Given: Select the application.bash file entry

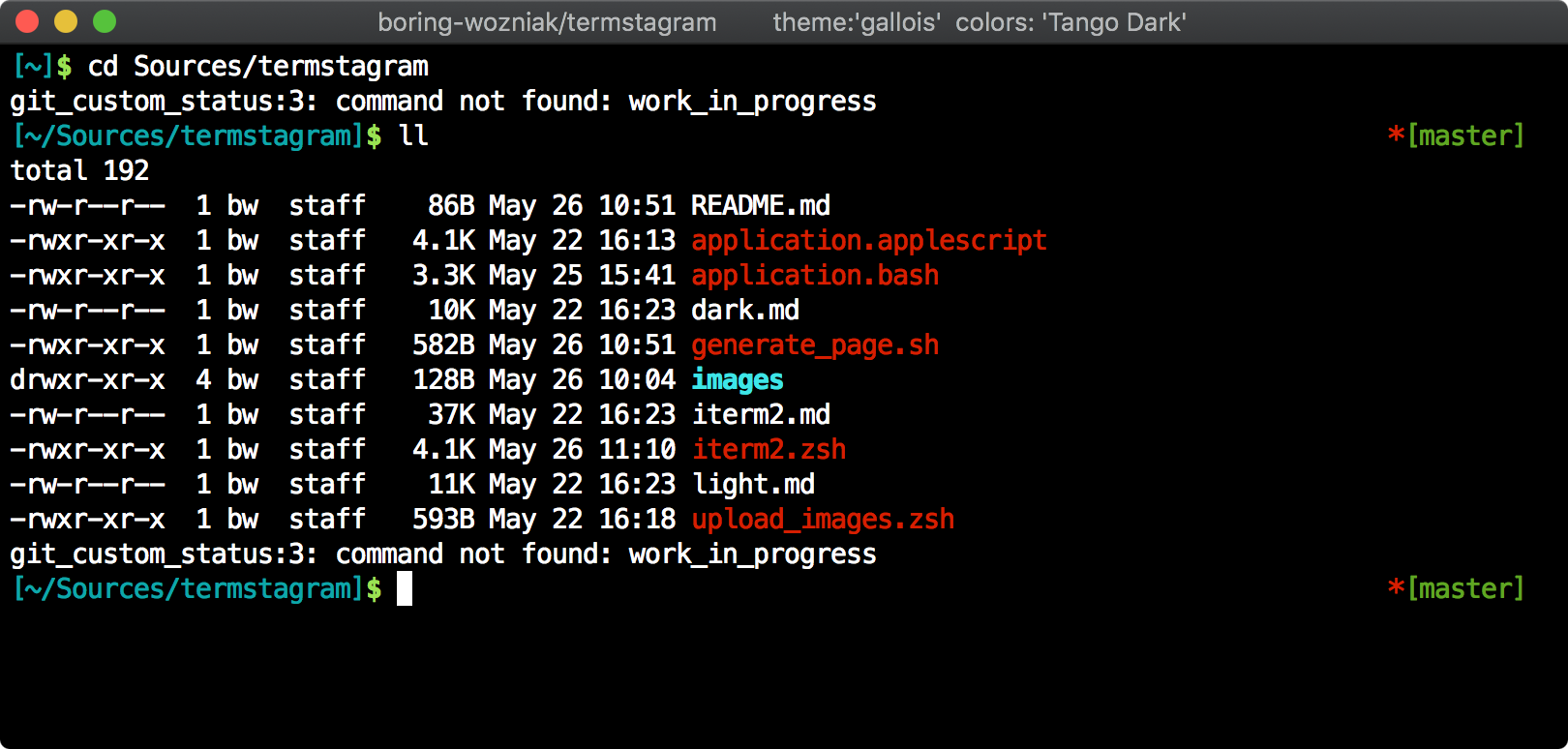Looking at the screenshot, I should (x=815, y=275).
